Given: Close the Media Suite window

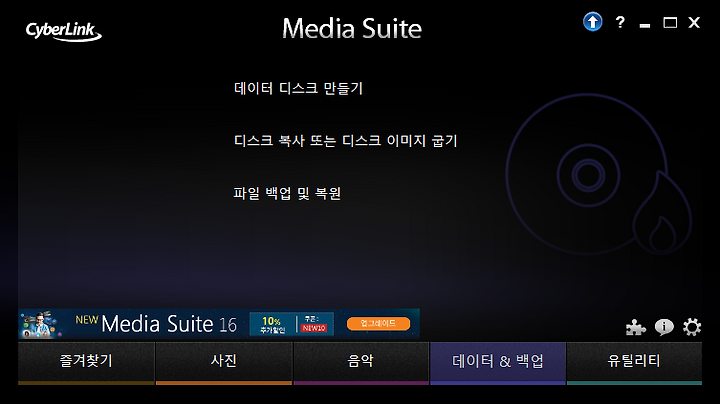Looking at the screenshot, I should click(x=694, y=22).
